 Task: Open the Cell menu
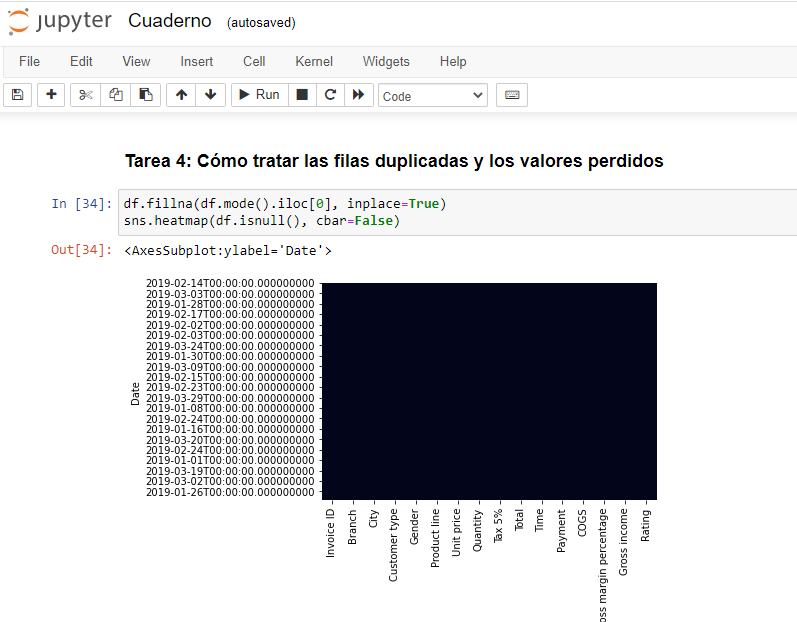254,61
